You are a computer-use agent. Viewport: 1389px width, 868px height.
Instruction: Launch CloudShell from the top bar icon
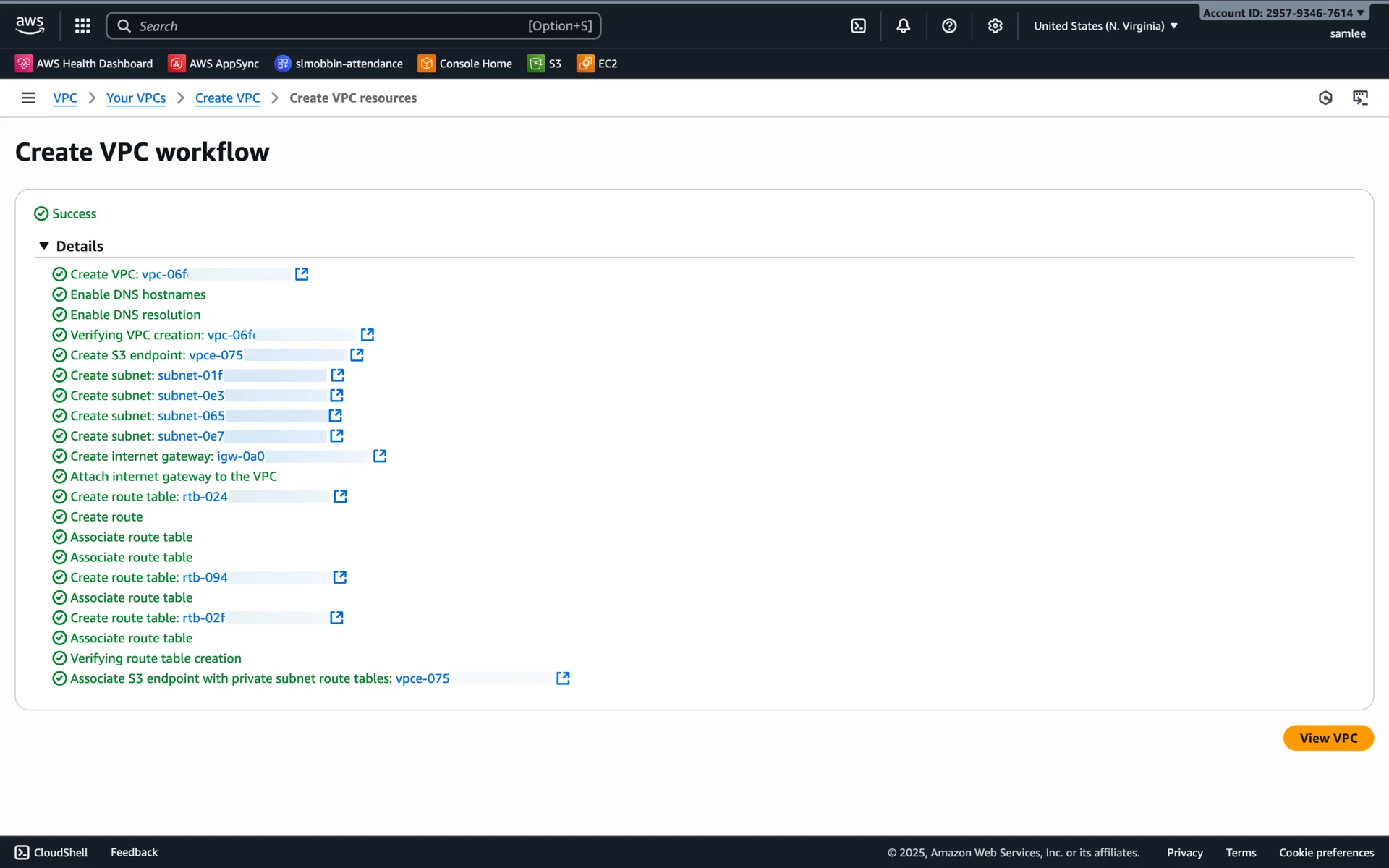[x=858, y=26]
